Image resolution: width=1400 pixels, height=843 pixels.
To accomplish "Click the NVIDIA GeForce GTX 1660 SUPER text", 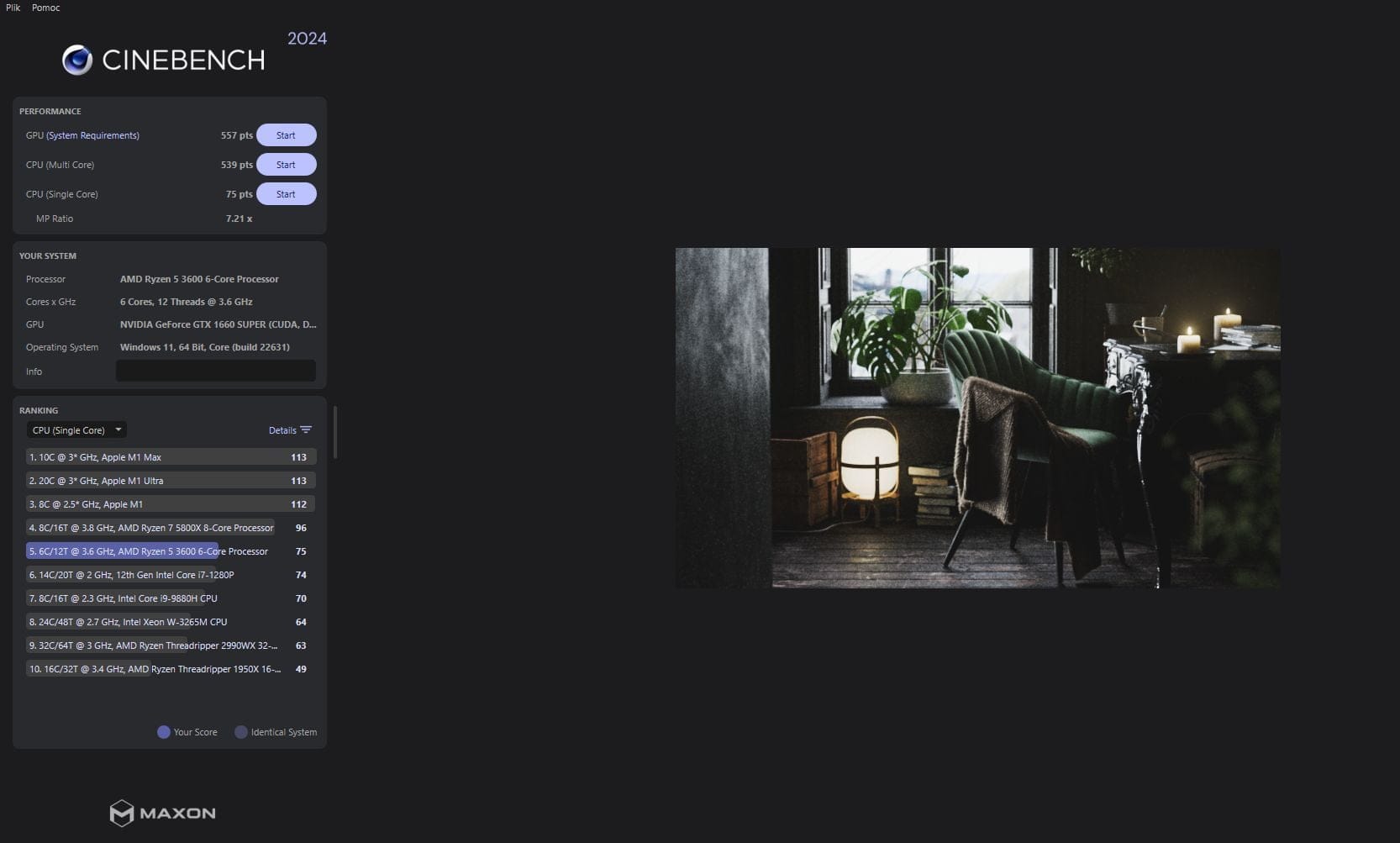I will [x=218, y=324].
